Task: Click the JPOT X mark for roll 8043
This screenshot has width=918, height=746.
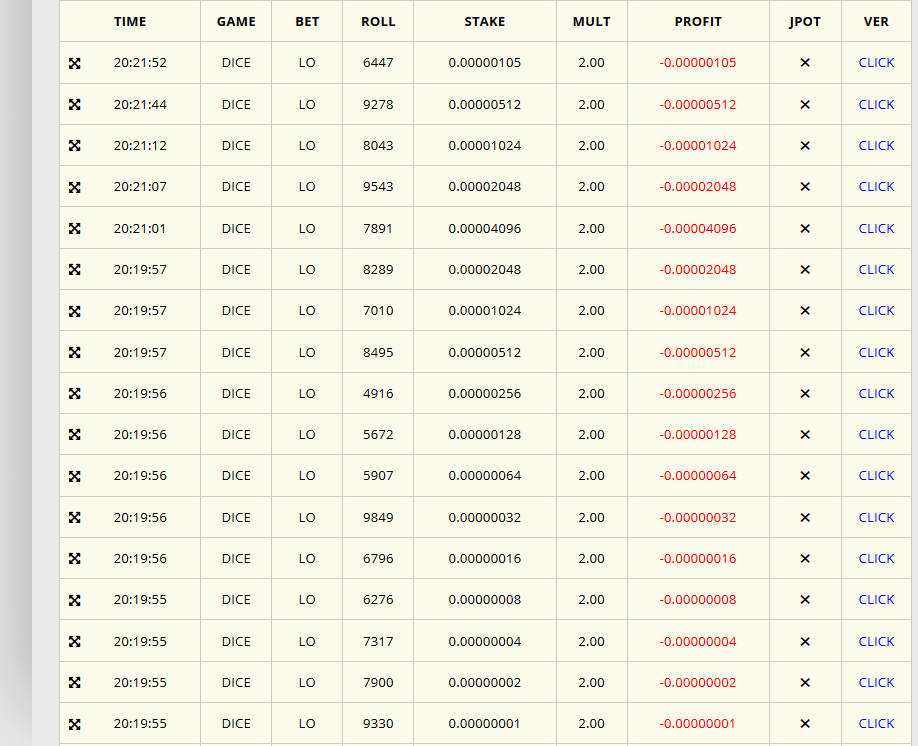Action: tap(805, 146)
